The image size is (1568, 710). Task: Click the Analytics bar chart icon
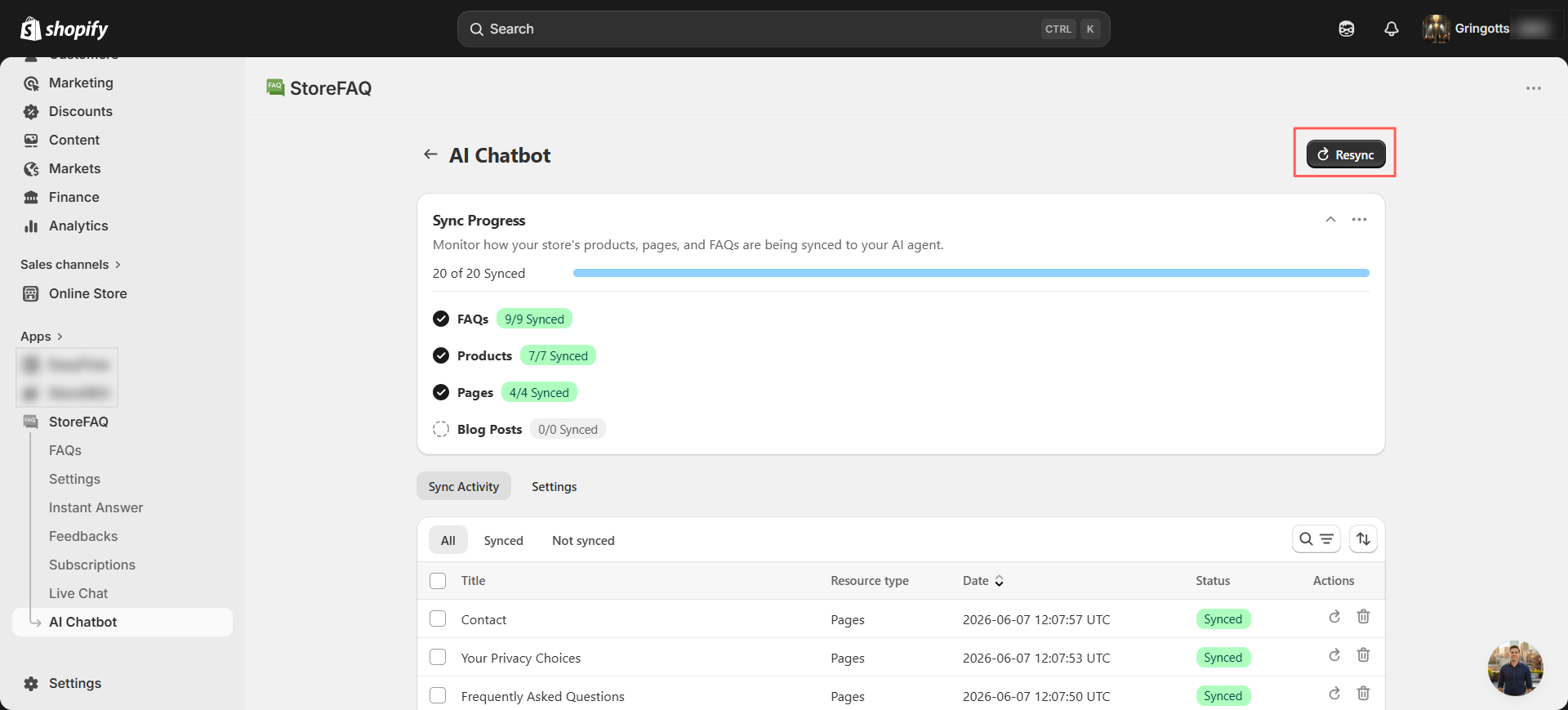[31, 226]
